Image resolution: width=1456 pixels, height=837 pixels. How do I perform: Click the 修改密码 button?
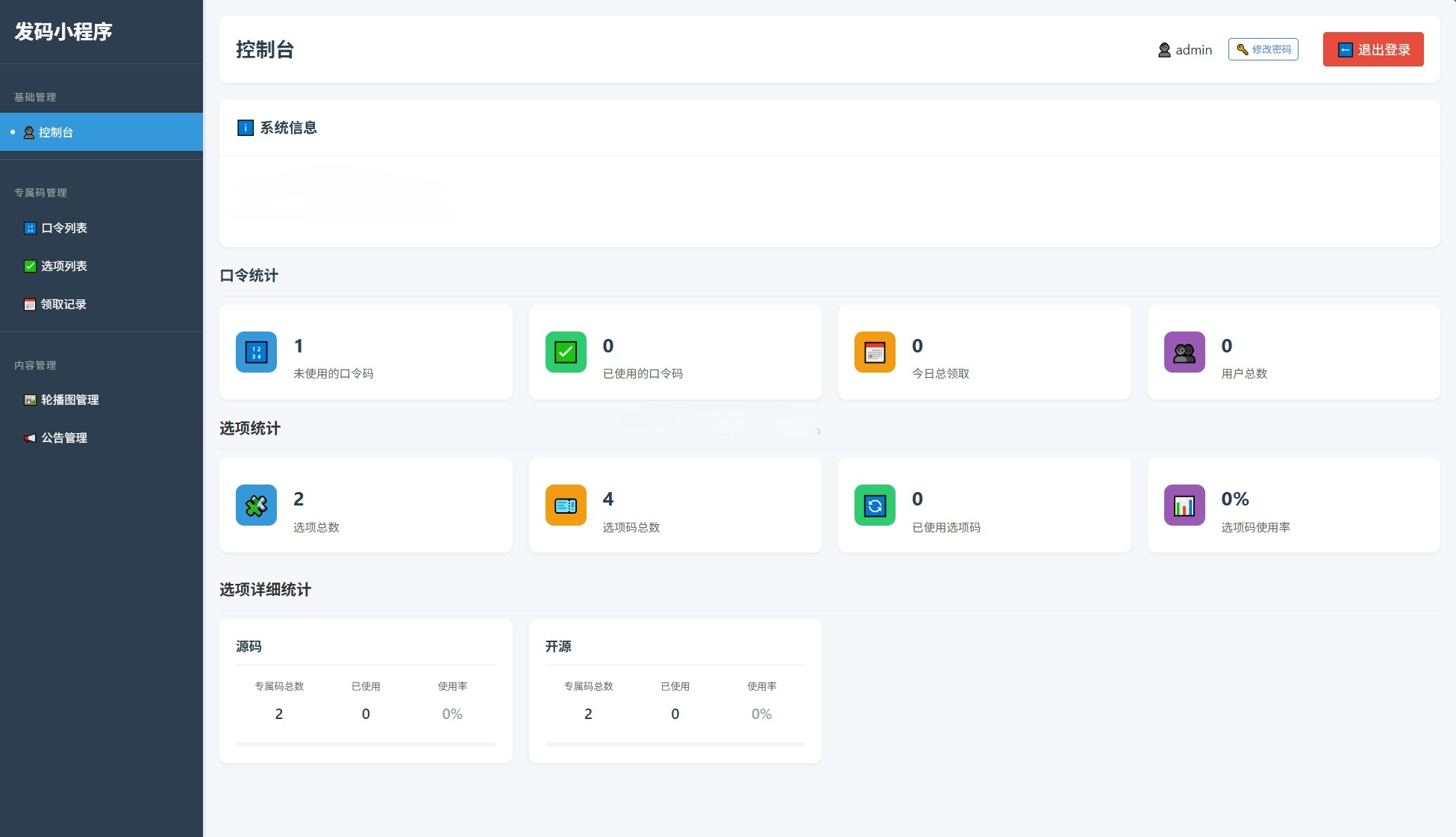coord(1263,49)
